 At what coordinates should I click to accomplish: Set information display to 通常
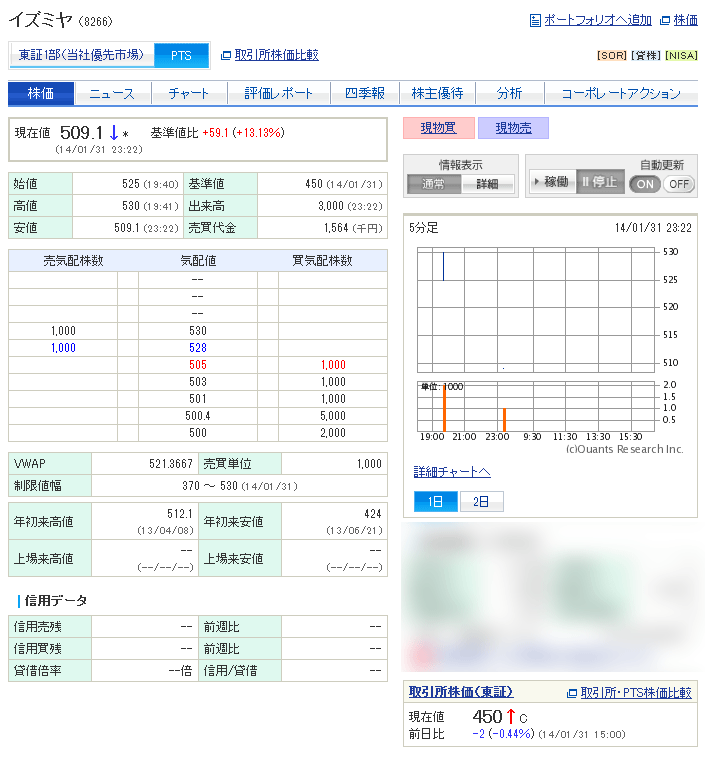point(434,184)
